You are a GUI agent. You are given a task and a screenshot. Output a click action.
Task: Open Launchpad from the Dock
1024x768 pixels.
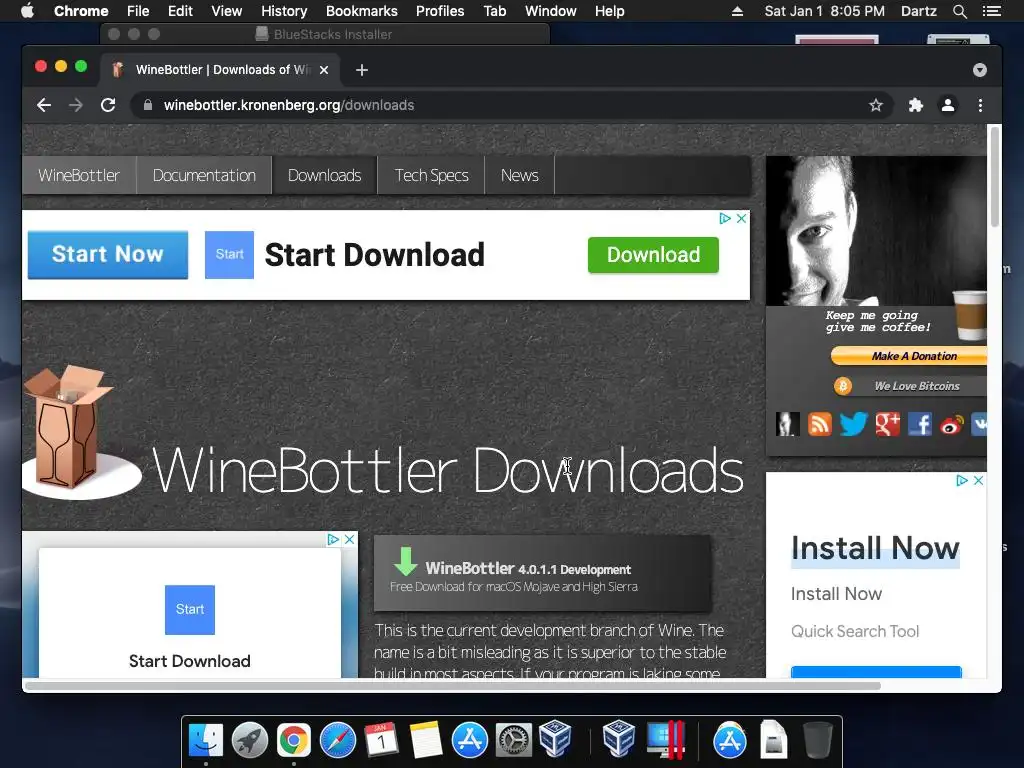[x=249, y=740]
